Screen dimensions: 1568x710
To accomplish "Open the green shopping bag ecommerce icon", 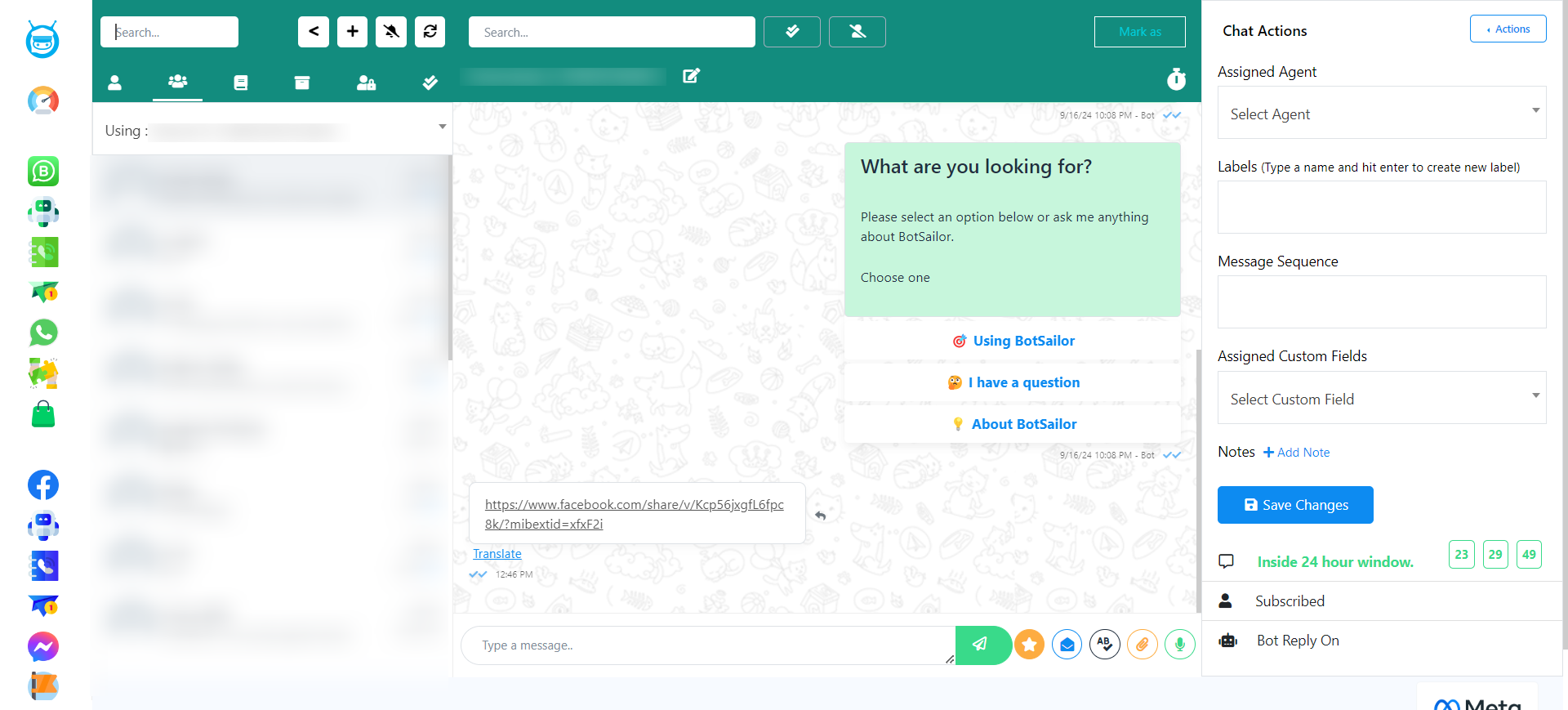I will (x=43, y=414).
